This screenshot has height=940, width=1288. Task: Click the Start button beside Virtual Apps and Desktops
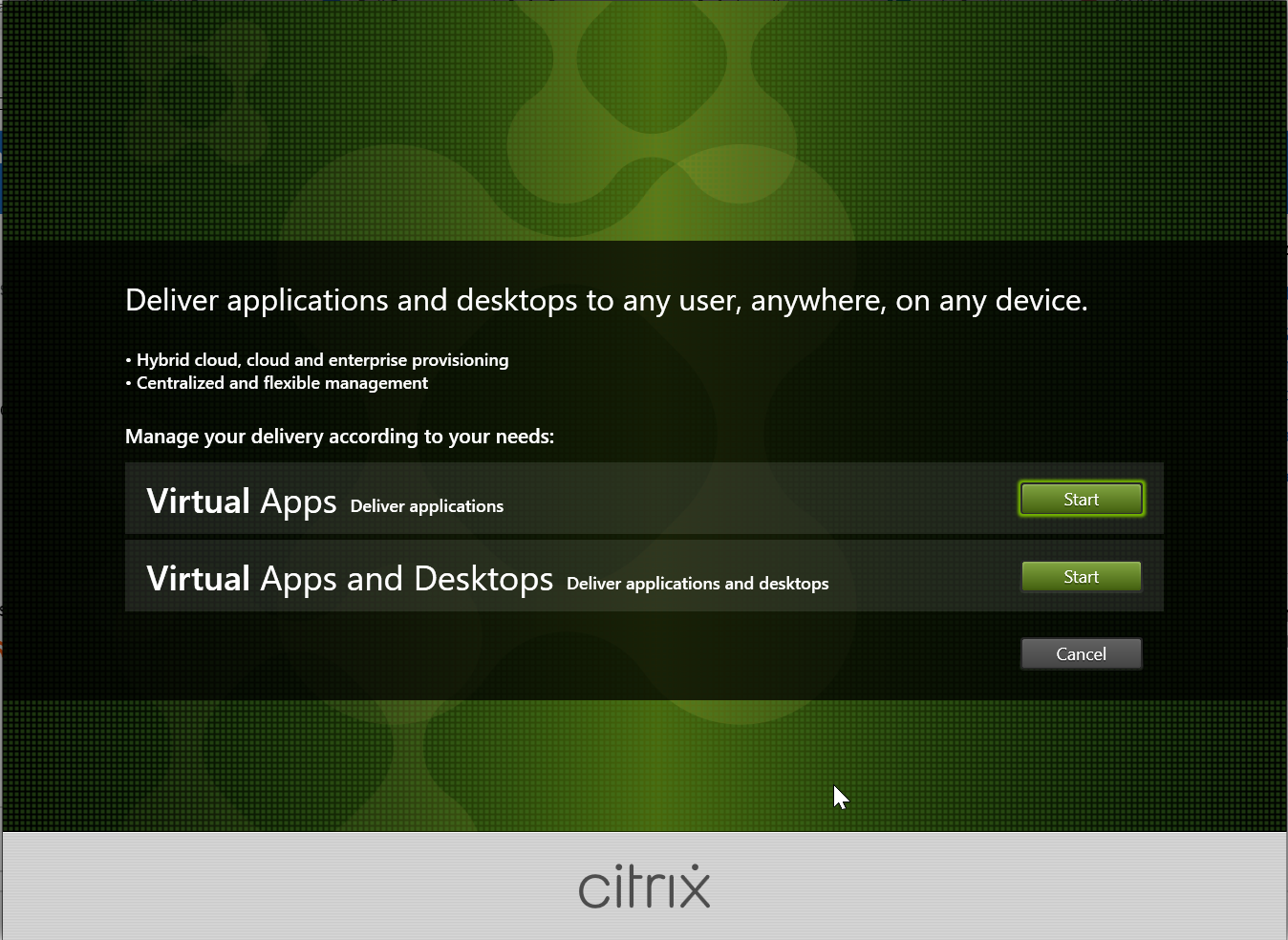tap(1081, 576)
